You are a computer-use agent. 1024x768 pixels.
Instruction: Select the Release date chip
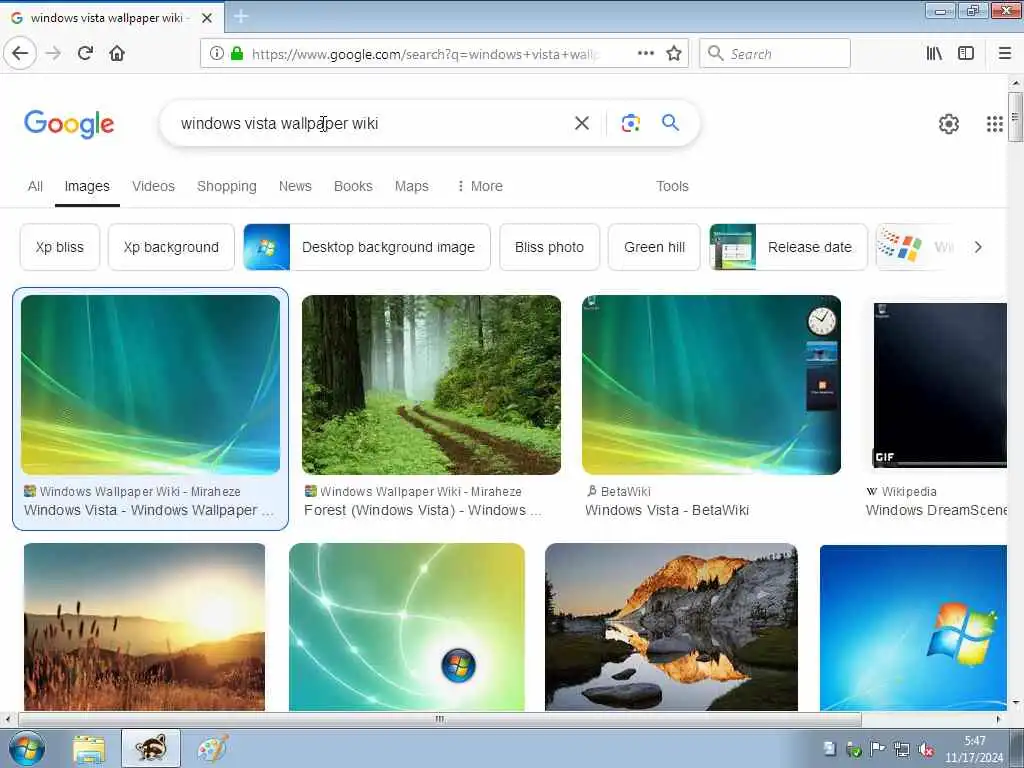click(x=788, y=247)
